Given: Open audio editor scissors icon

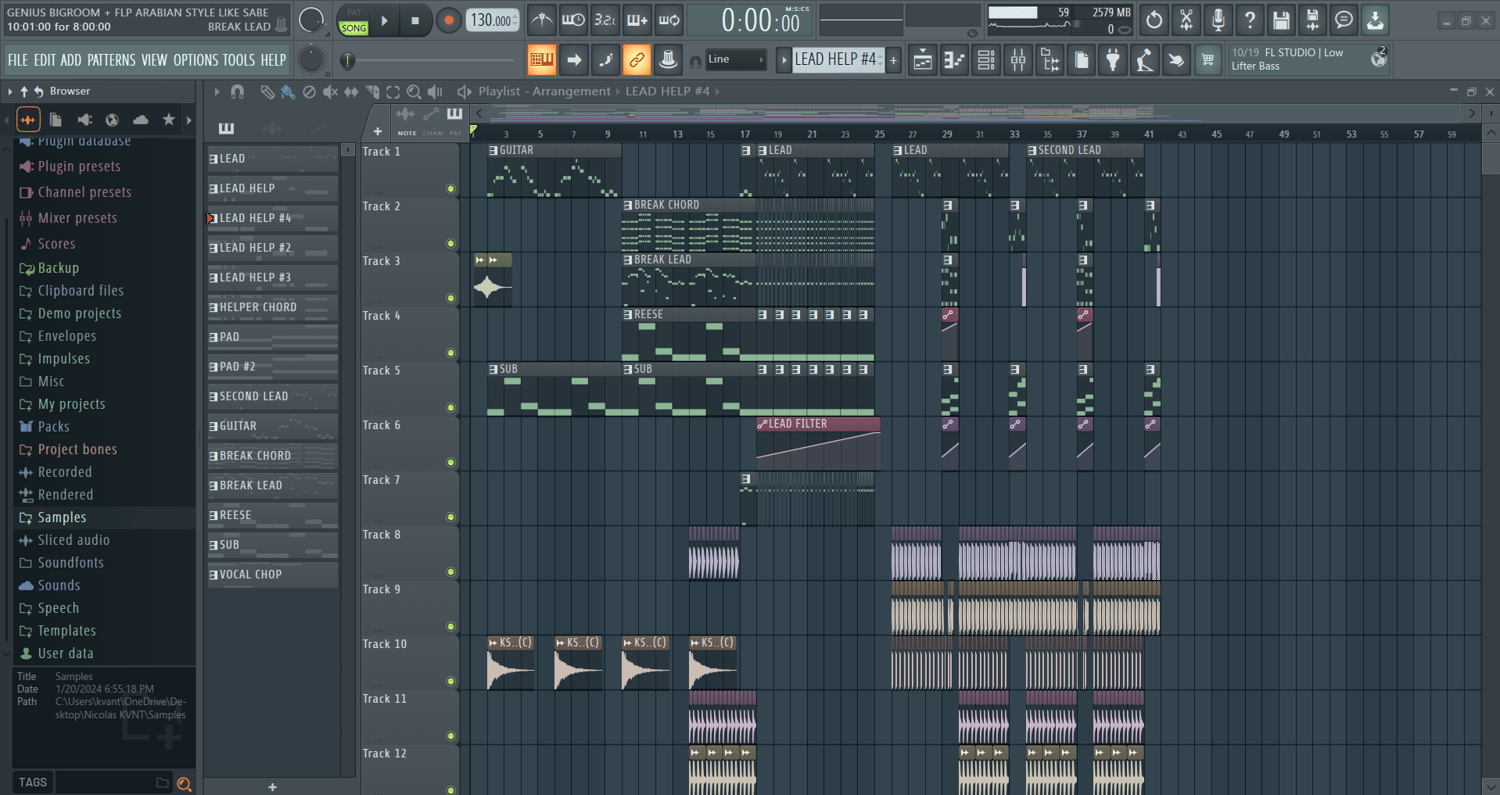Looking at the screenshot, I should 1186,19.
